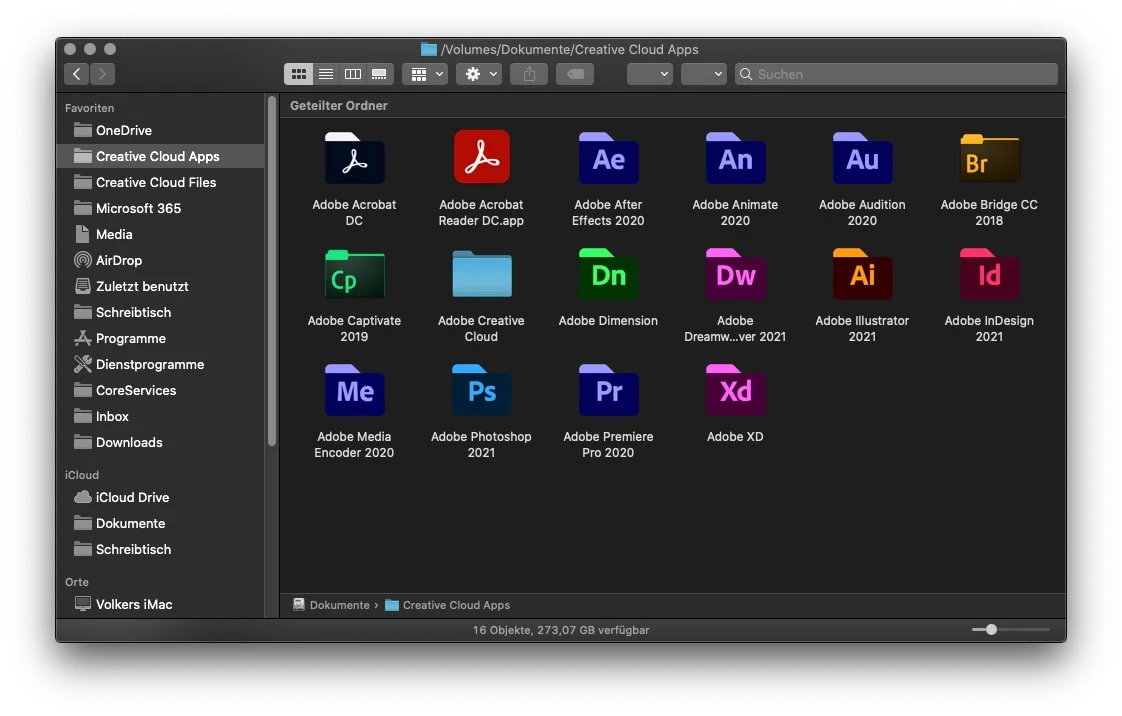This screenshot has height=716, width=1122.
Task: Open Downloads in the sidebar
Action: [160, 442]
